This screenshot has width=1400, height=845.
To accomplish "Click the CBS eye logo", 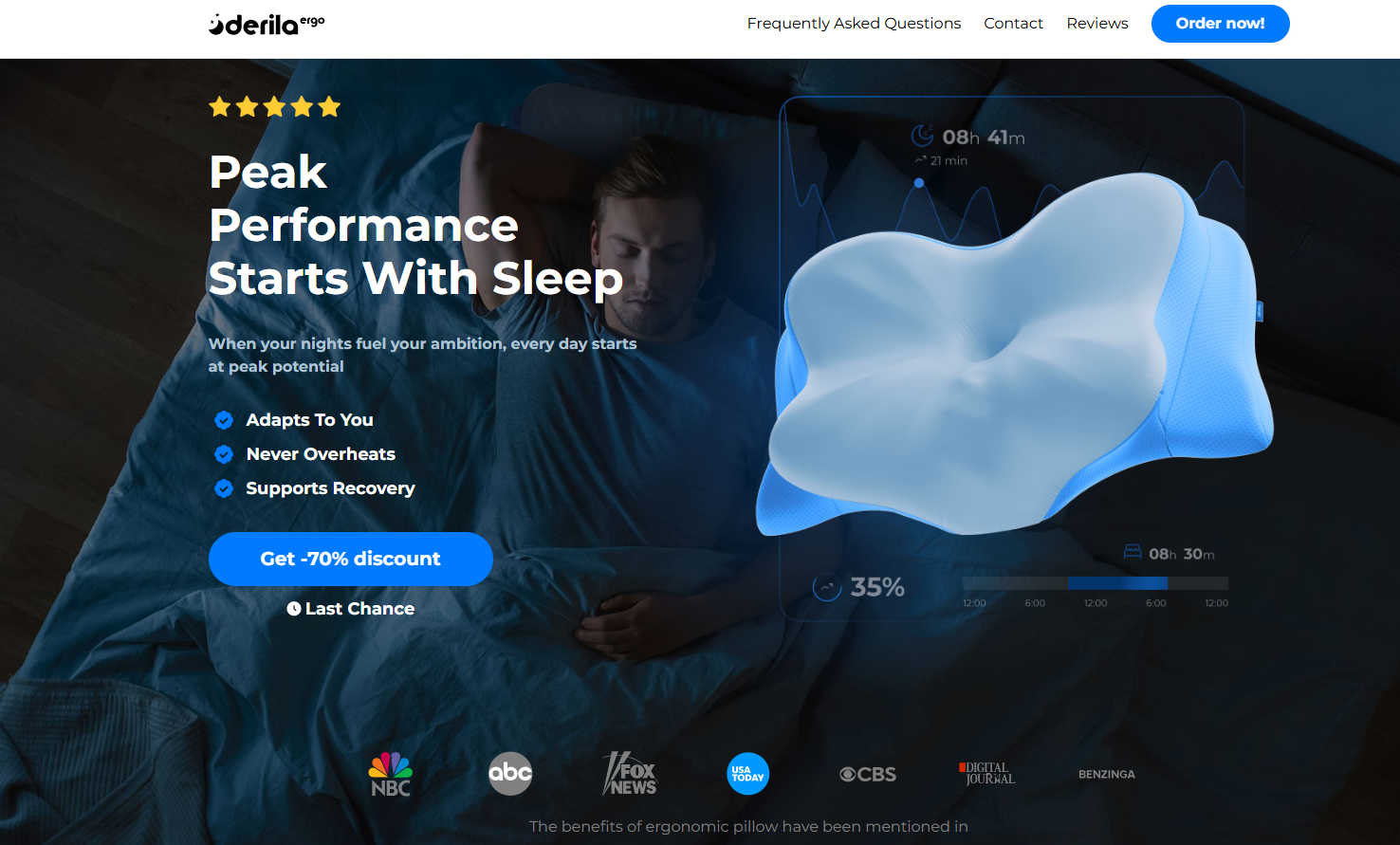I will [868, 774].
